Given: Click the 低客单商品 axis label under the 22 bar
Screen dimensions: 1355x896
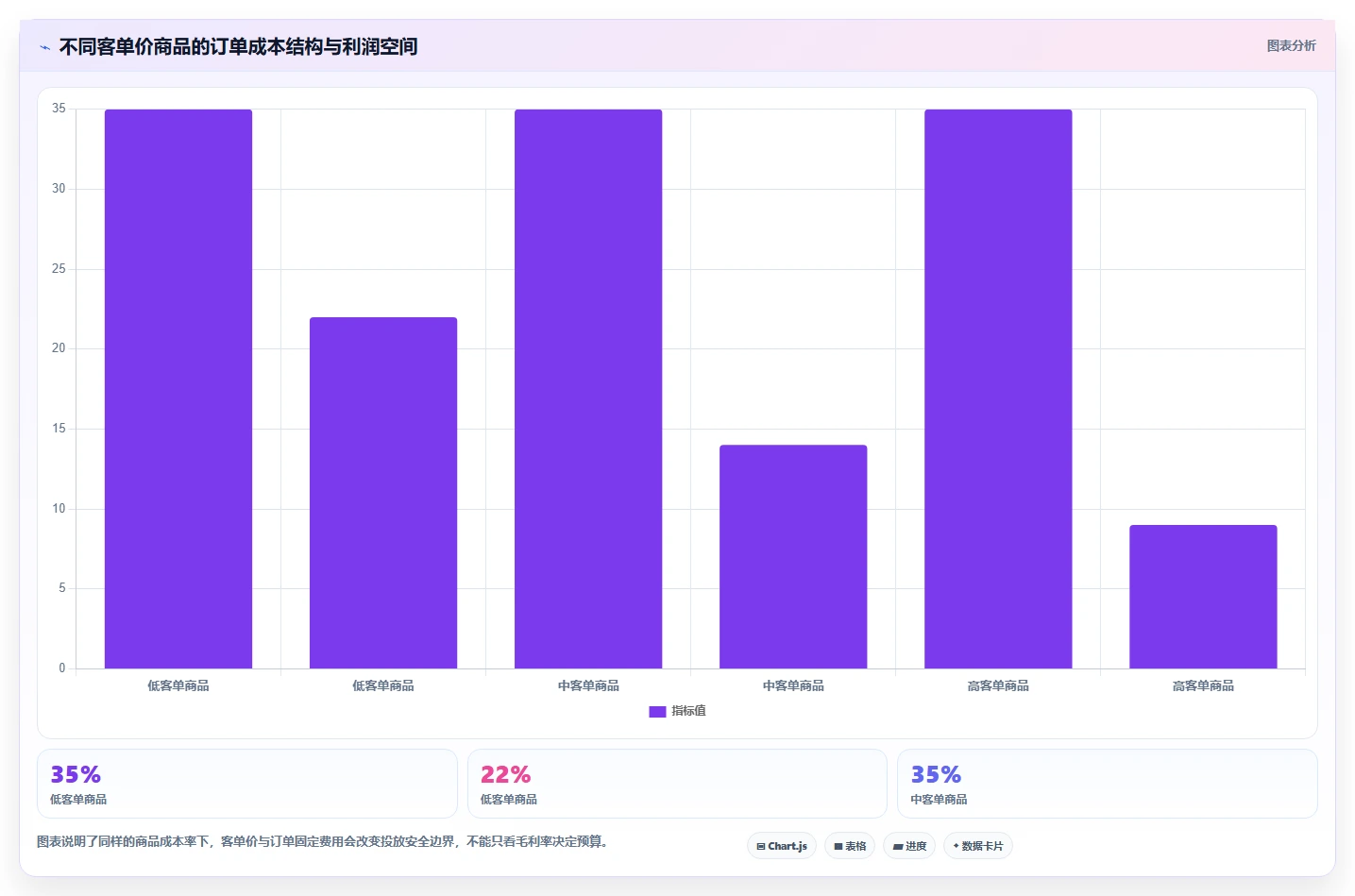Looking at the screenshot, I should [383, 685].
